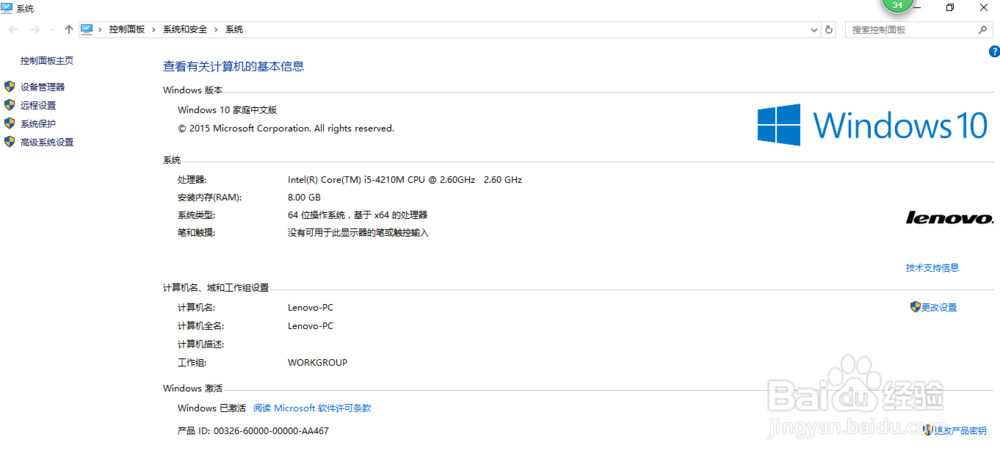Restore down the window
The width and height of the screenshot is (1000, 462).
tap(950, 8)
